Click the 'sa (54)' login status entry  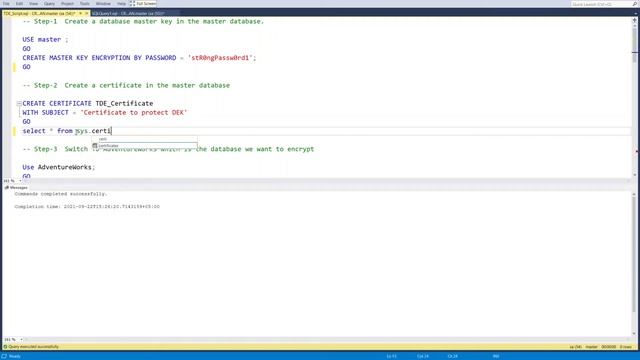576,347
